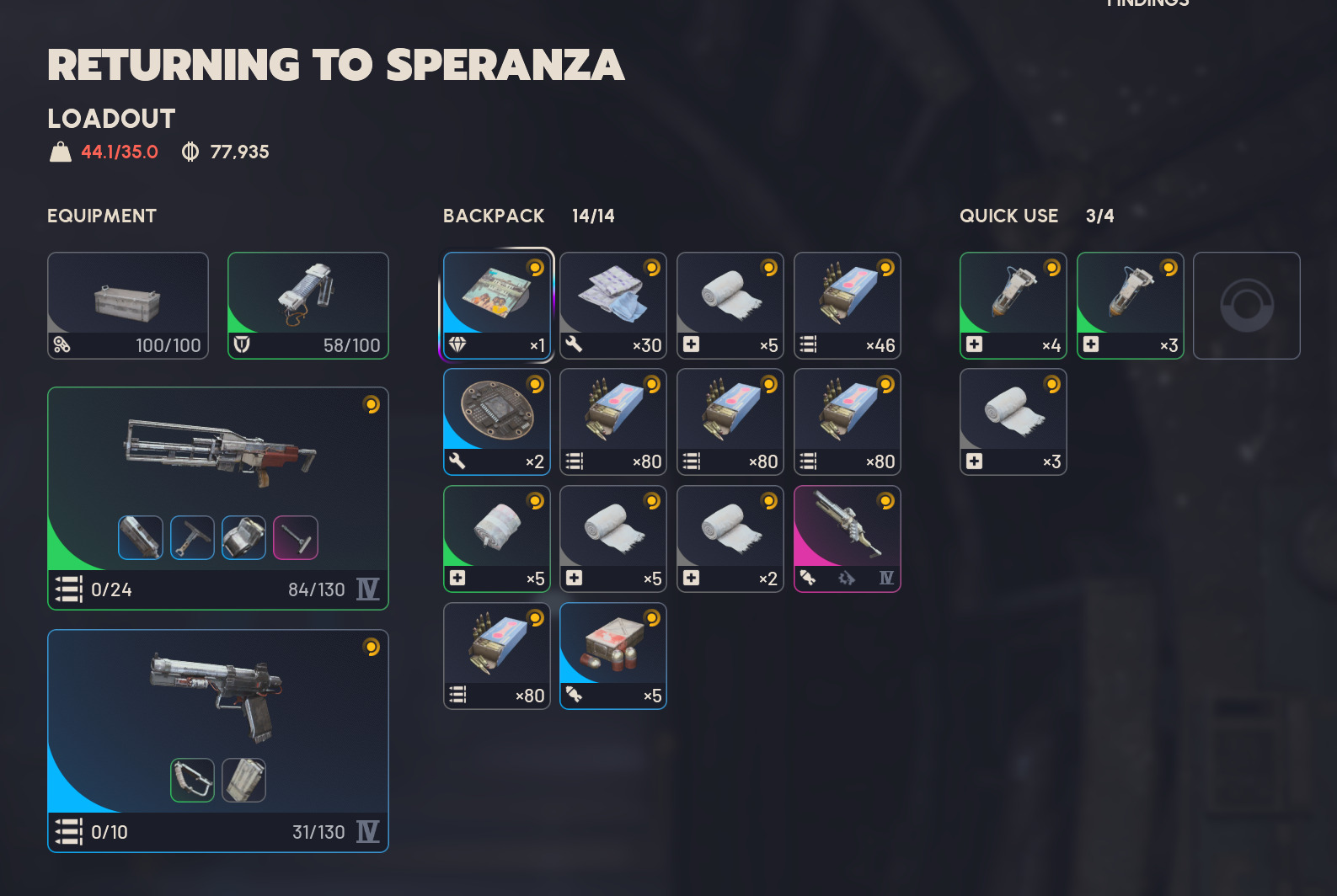
Task: Click the red shotgun shells crate x5
Action: (613, 656)
